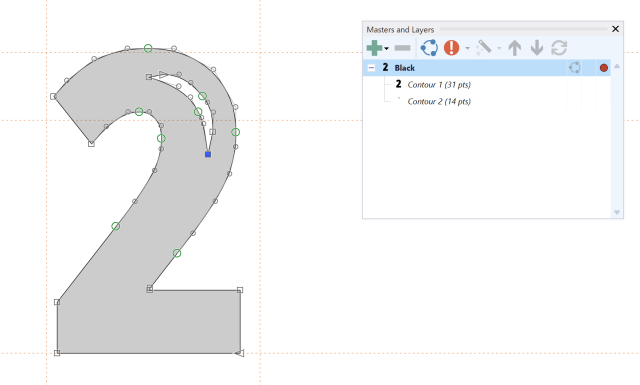Click the layer list scroll-up arrow
The height and width of the screenshot is (385, 640).
tap(617, 66)
